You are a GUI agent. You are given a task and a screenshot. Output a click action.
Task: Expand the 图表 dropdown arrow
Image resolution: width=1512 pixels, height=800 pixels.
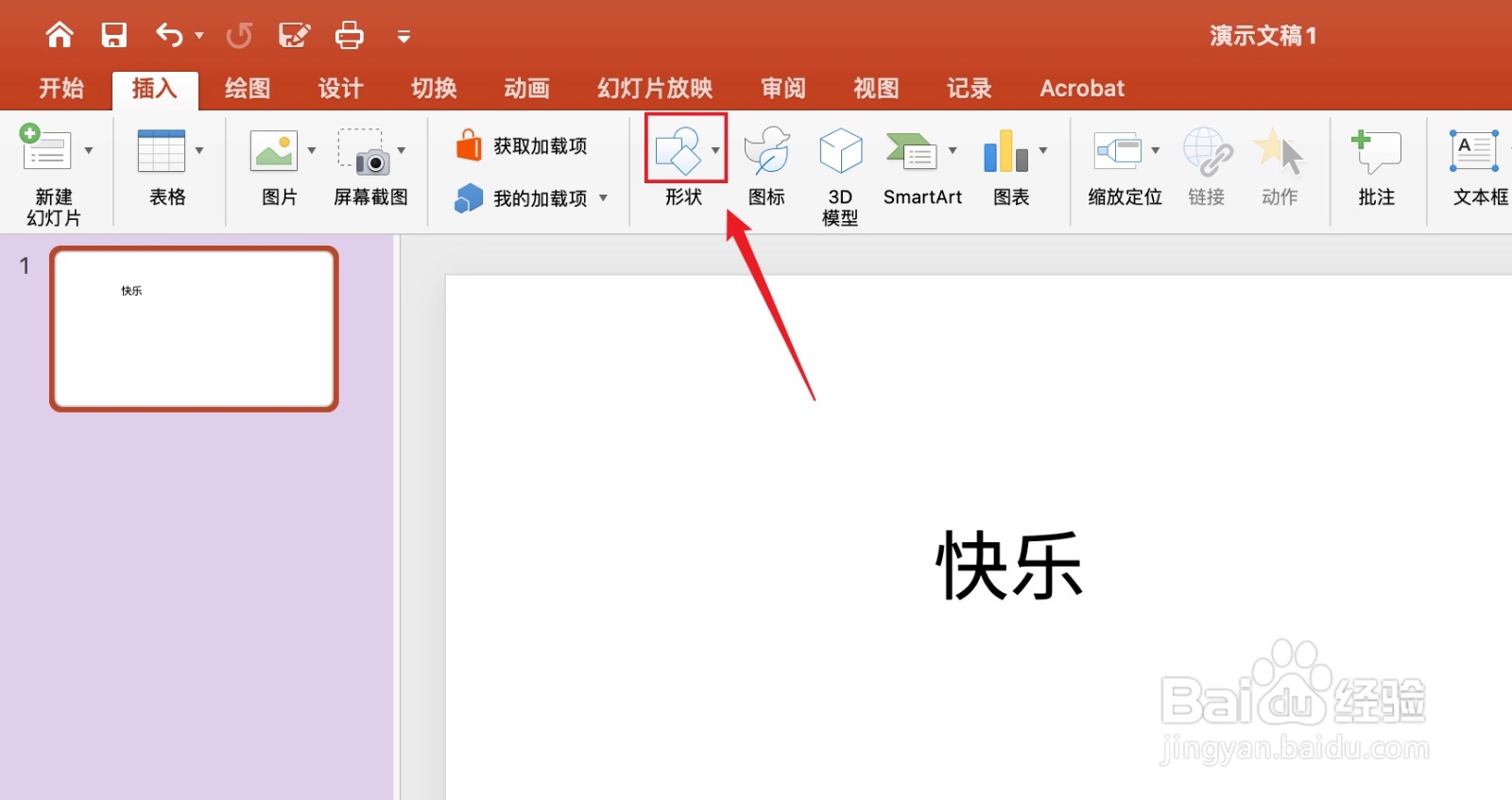pyautogui.click(x=1043, y=150)
